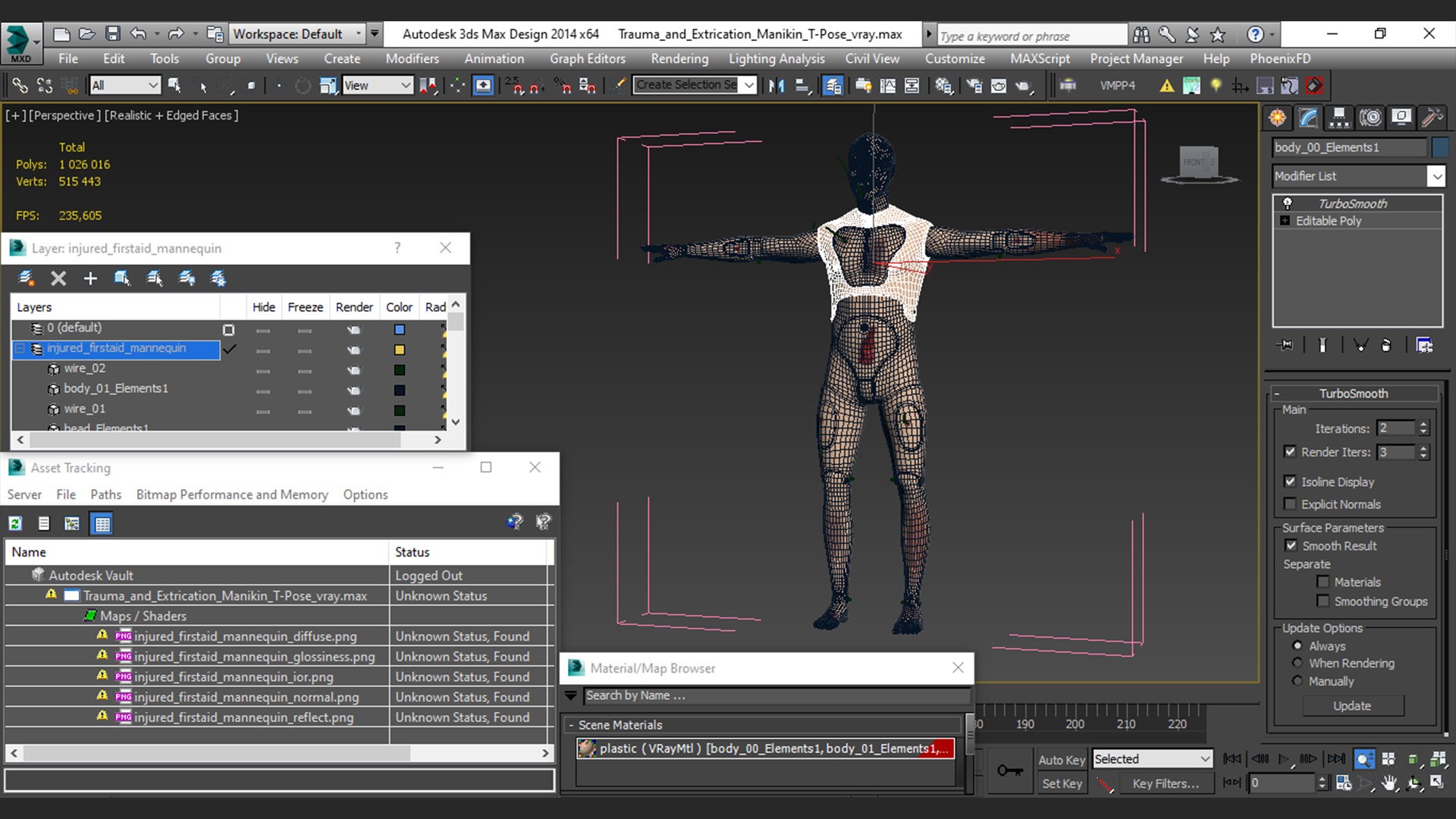Open the reference coordinate View dropdown

click(377, 86)
